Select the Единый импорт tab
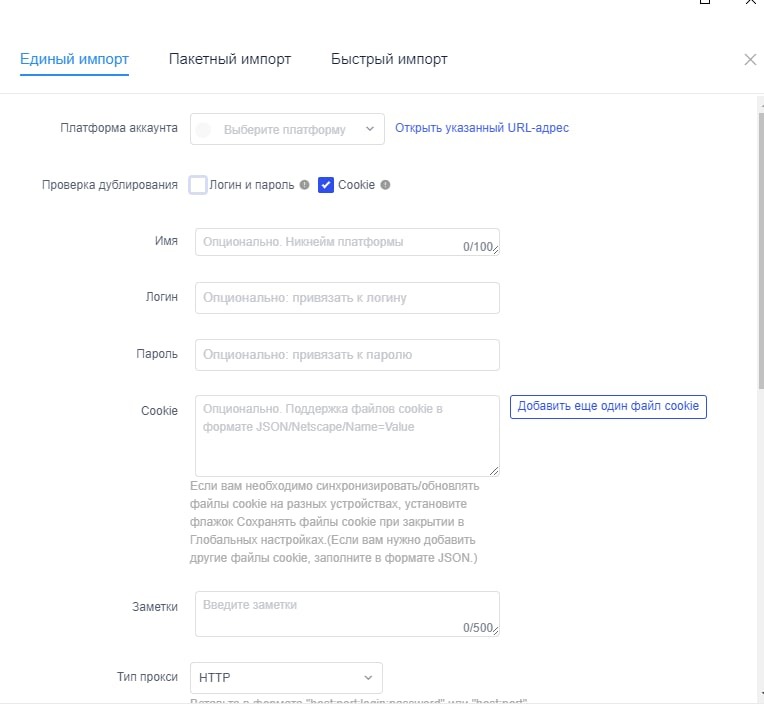This screenshot has height=711, width=764. (74, 59)
